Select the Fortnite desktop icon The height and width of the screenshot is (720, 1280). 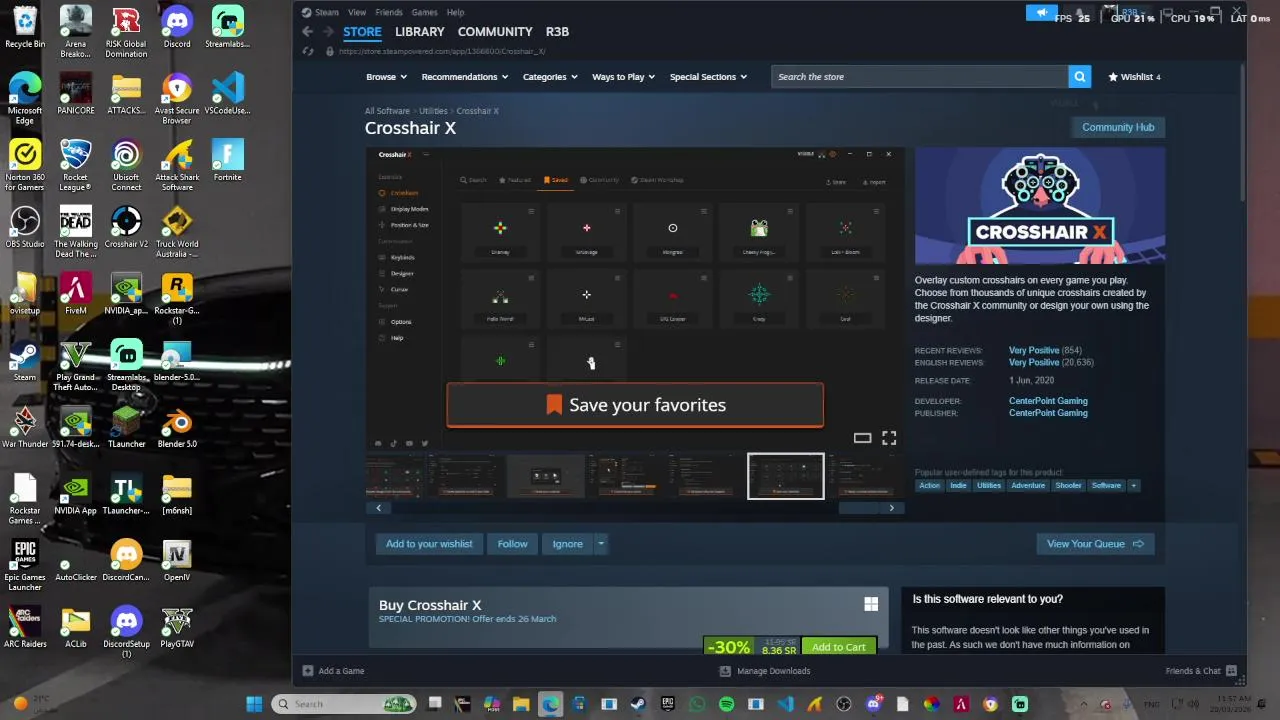coord(227,161)
